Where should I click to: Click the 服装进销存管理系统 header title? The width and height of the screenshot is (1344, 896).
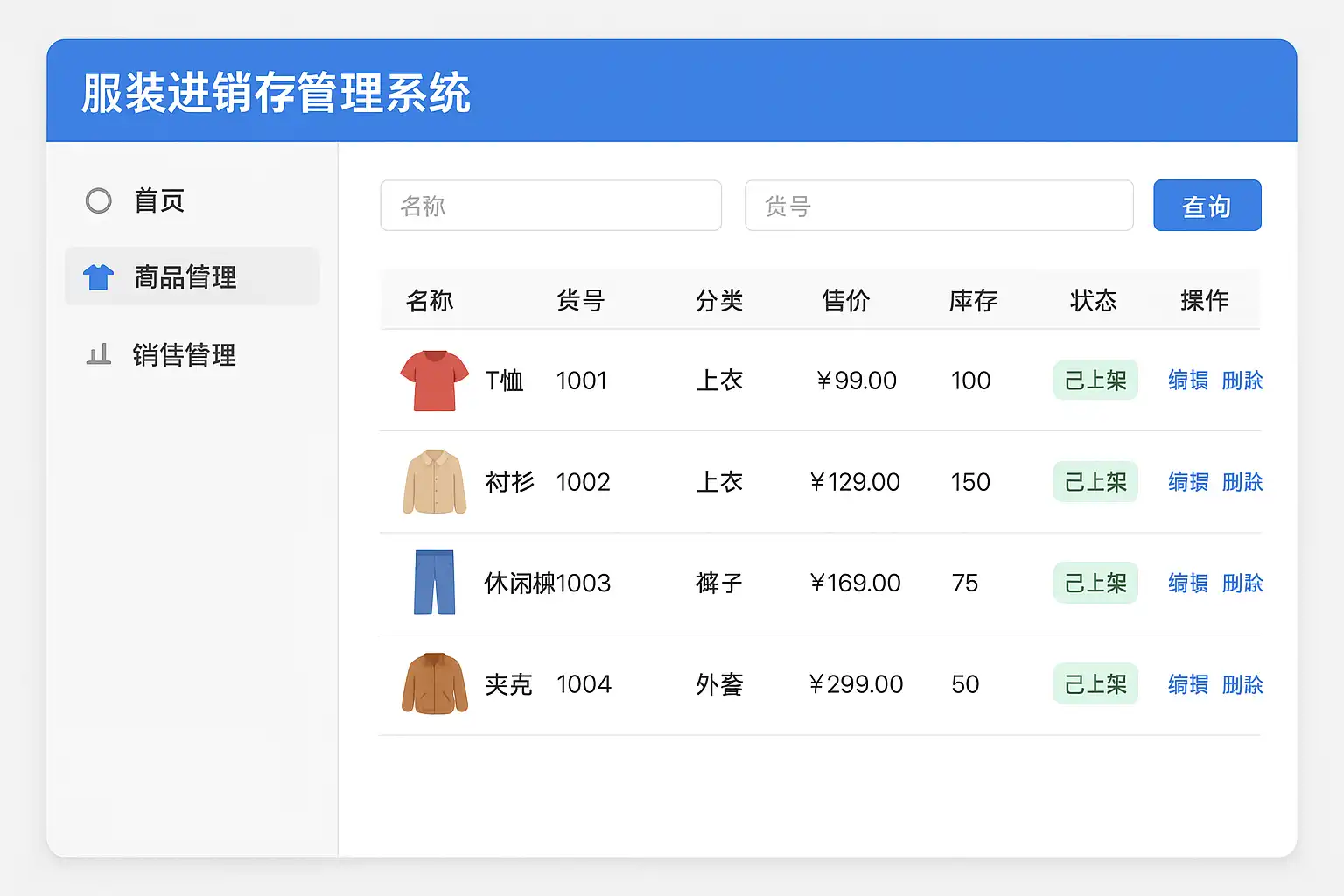(x=276, y=93)
